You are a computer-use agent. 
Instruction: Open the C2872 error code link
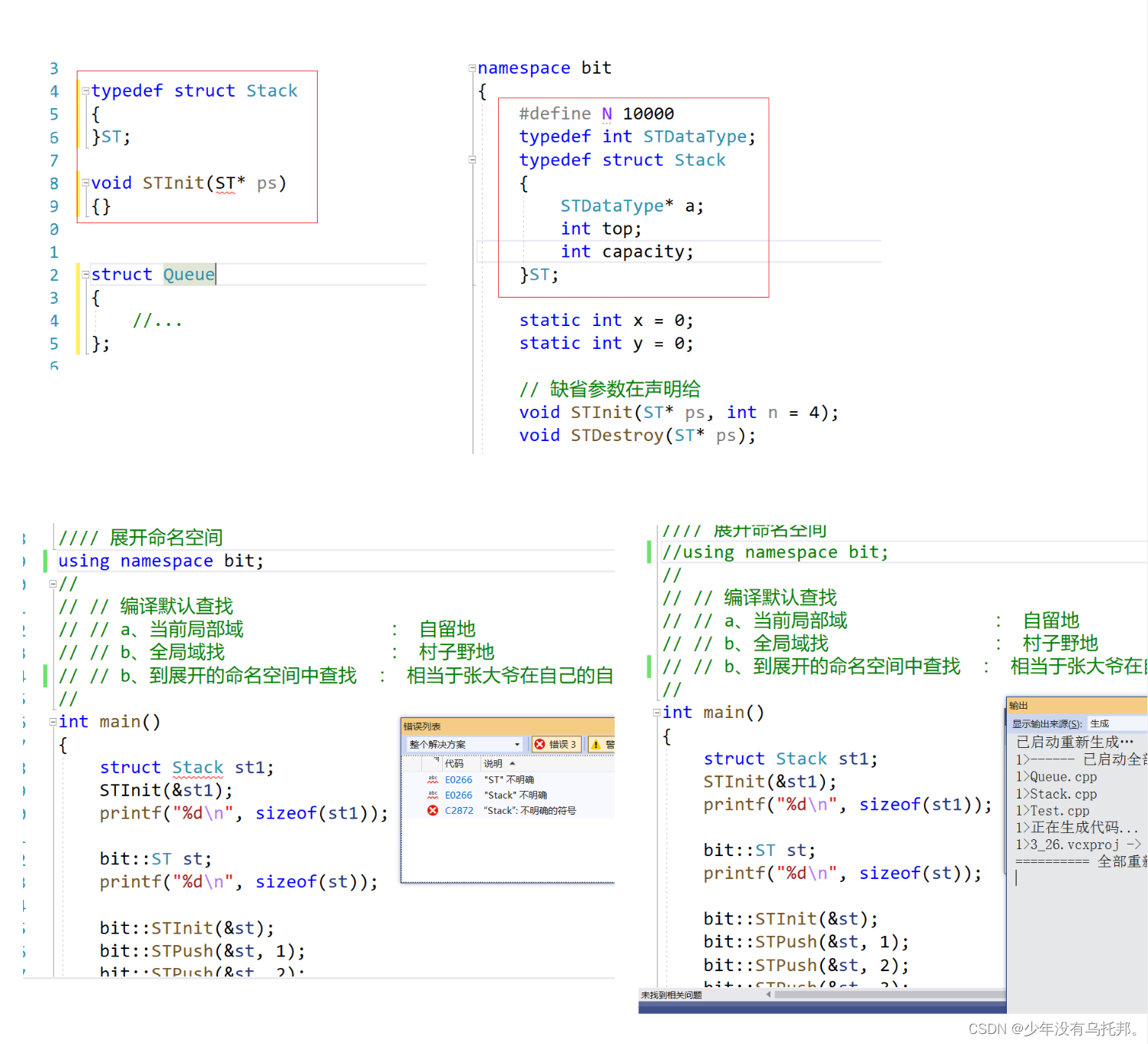point(459,811)
